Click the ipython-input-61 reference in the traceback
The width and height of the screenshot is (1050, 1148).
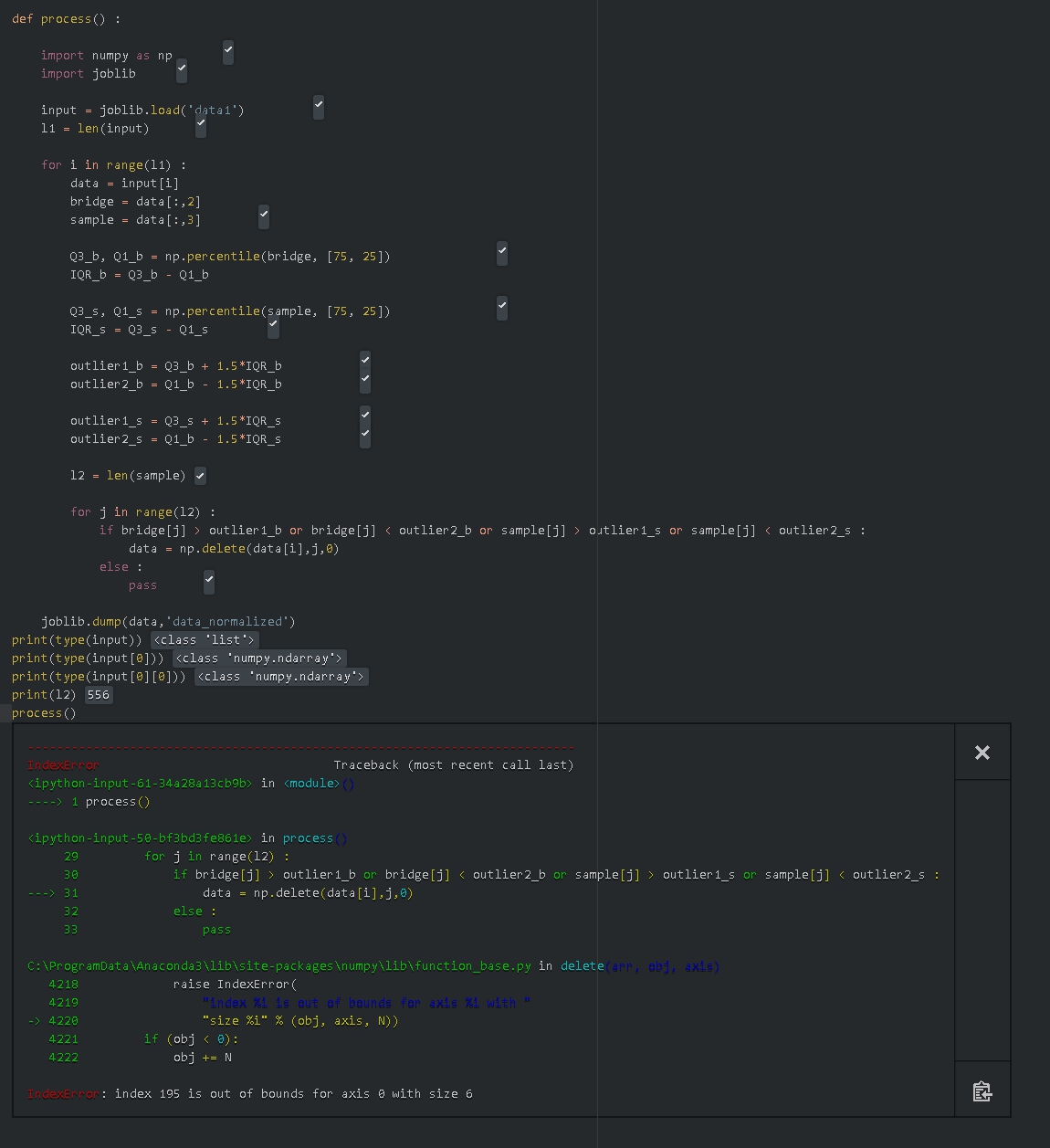140,784
